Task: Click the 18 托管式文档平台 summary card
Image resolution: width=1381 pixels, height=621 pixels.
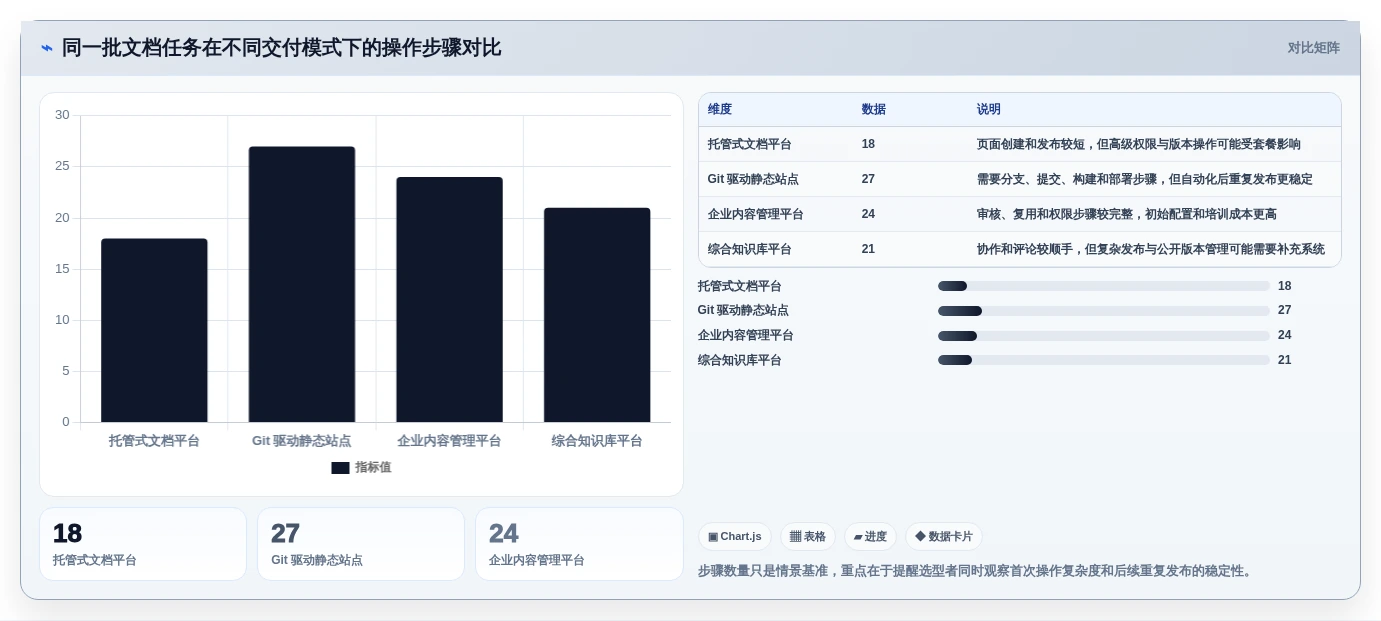Action: pos(143,544)
